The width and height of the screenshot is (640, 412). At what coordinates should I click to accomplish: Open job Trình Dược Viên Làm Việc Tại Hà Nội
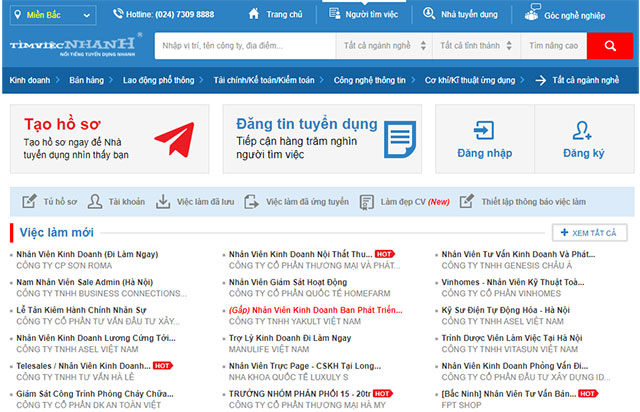point(512,338)
